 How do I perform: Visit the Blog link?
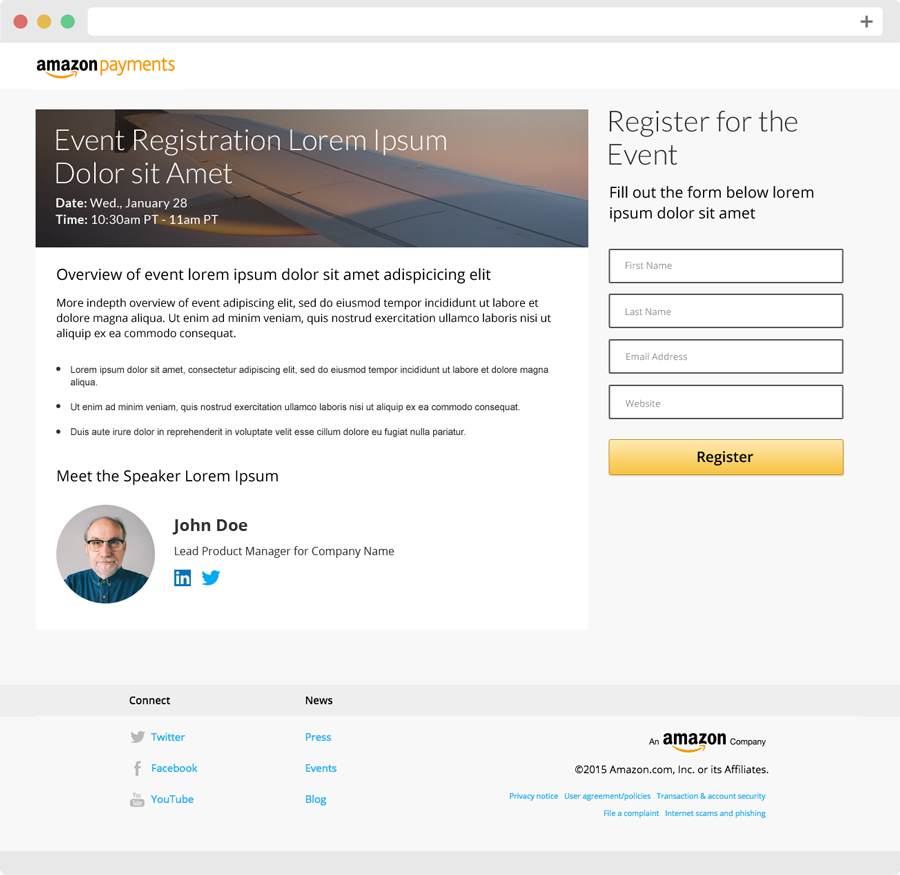coord(316,799)
